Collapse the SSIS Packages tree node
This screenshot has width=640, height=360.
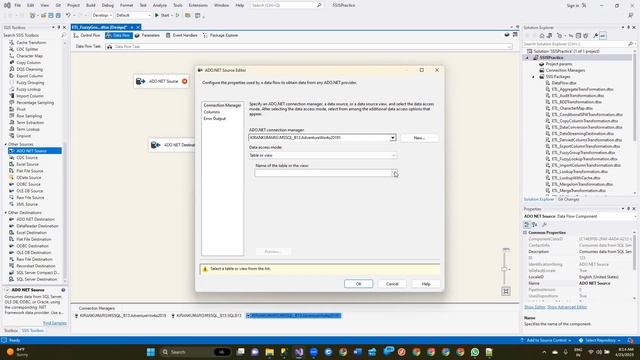pos(533,77)
